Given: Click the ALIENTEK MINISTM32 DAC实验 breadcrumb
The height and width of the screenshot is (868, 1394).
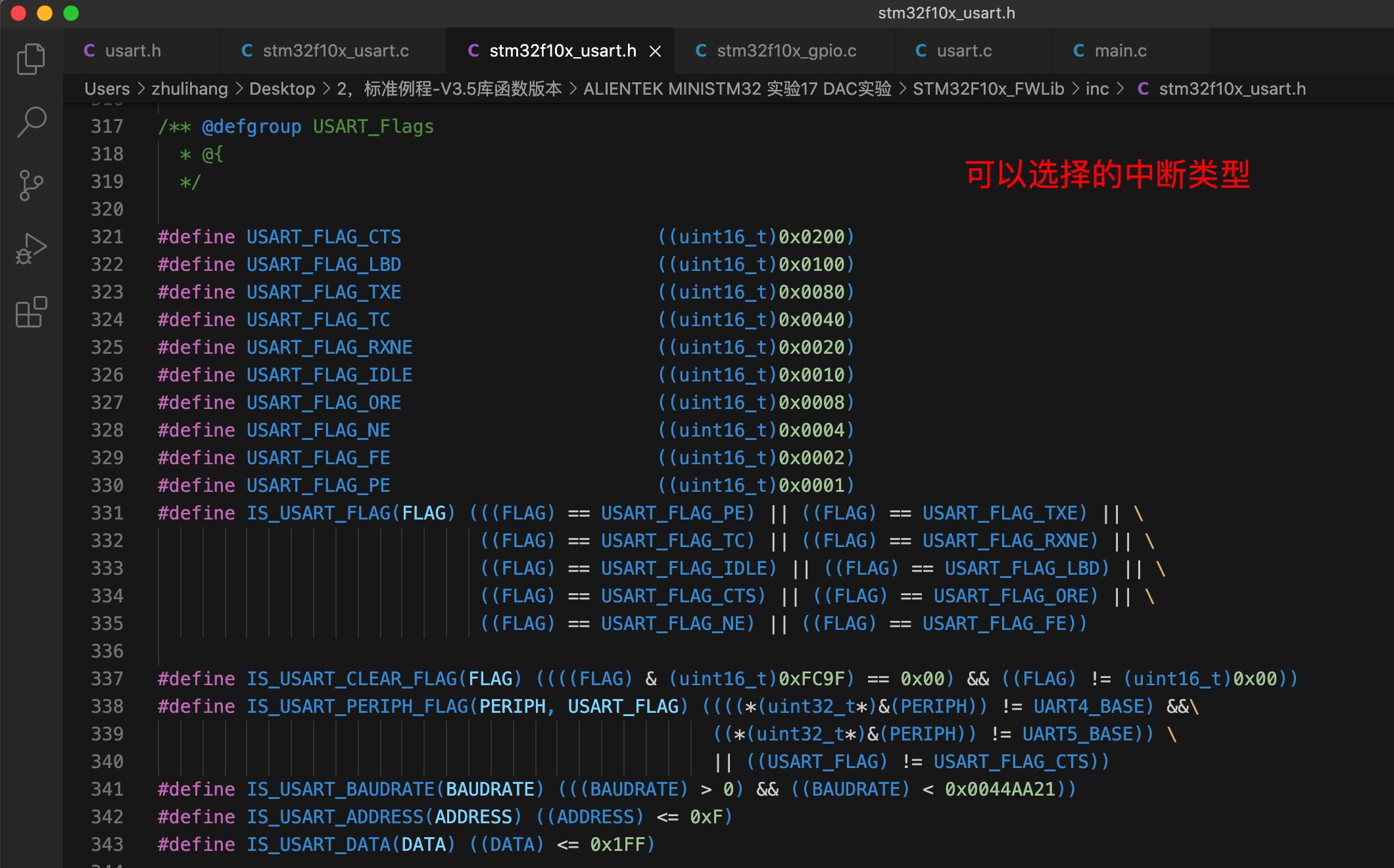Looking at the screenshot, I should (x=738, y=89).
